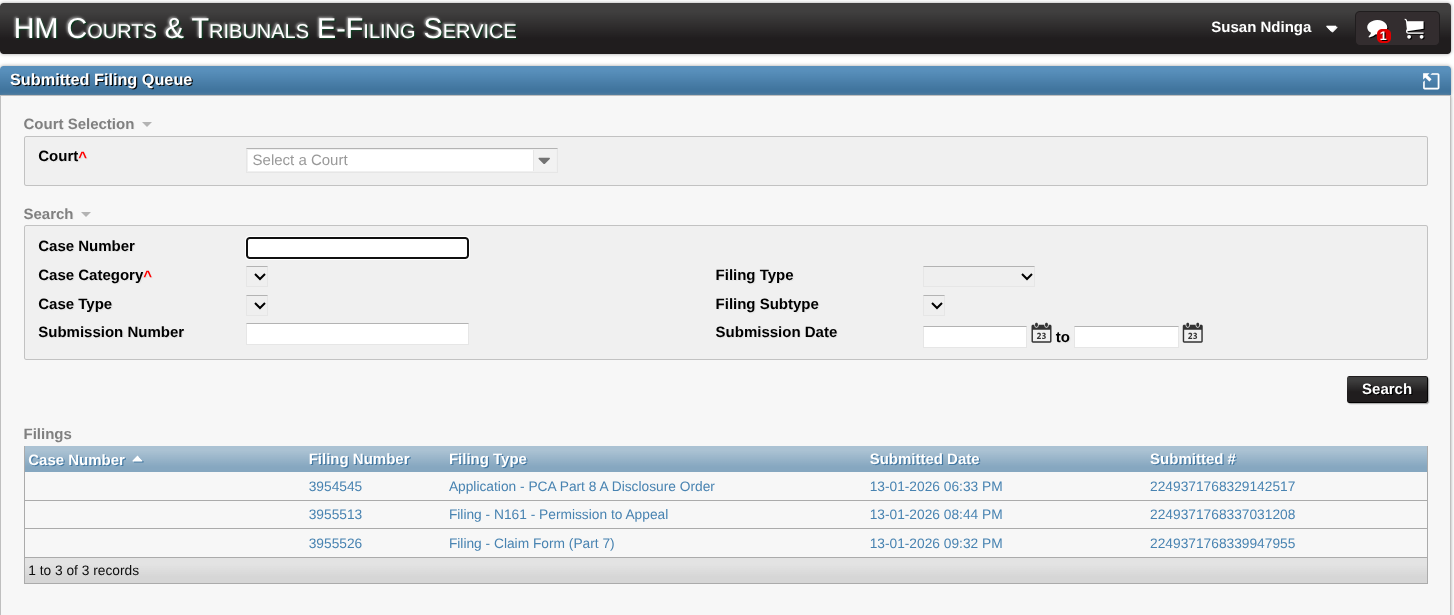
Task: Open the Submission Date start calendar icon
Action: [x=1041, y=333]
